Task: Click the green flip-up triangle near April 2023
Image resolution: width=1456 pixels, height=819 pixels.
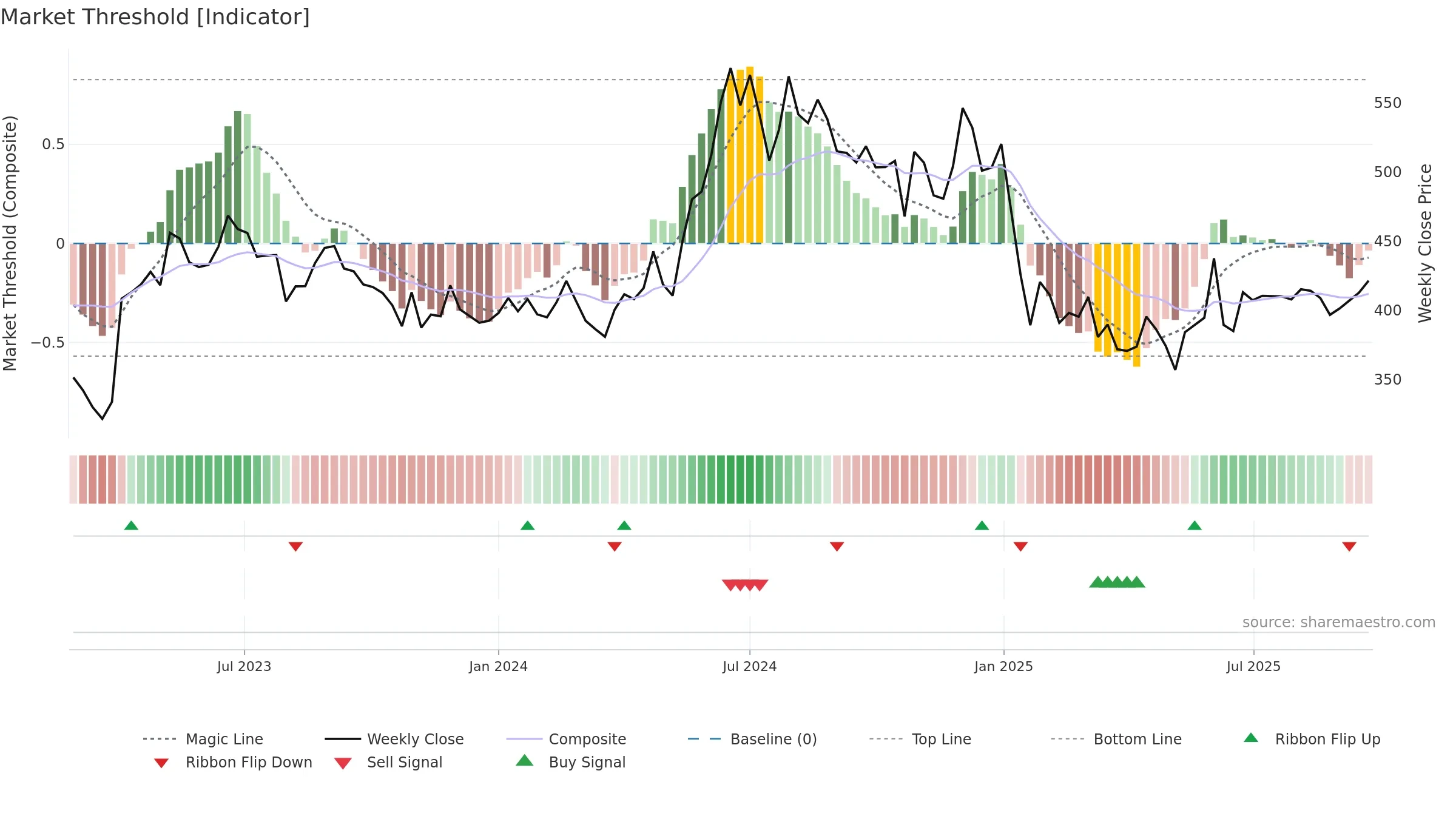Action: (131, 525)
